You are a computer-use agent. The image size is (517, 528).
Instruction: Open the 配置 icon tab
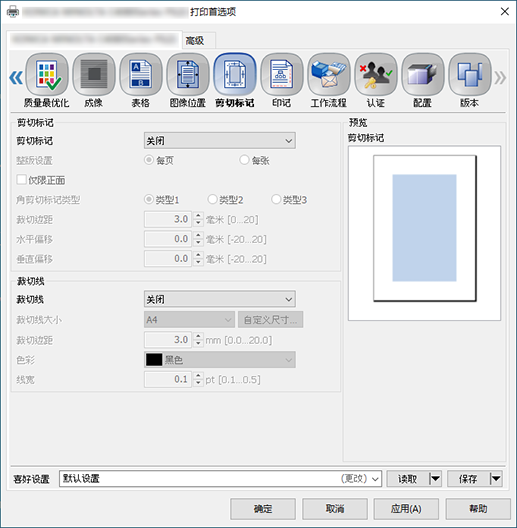click(423, 80)
